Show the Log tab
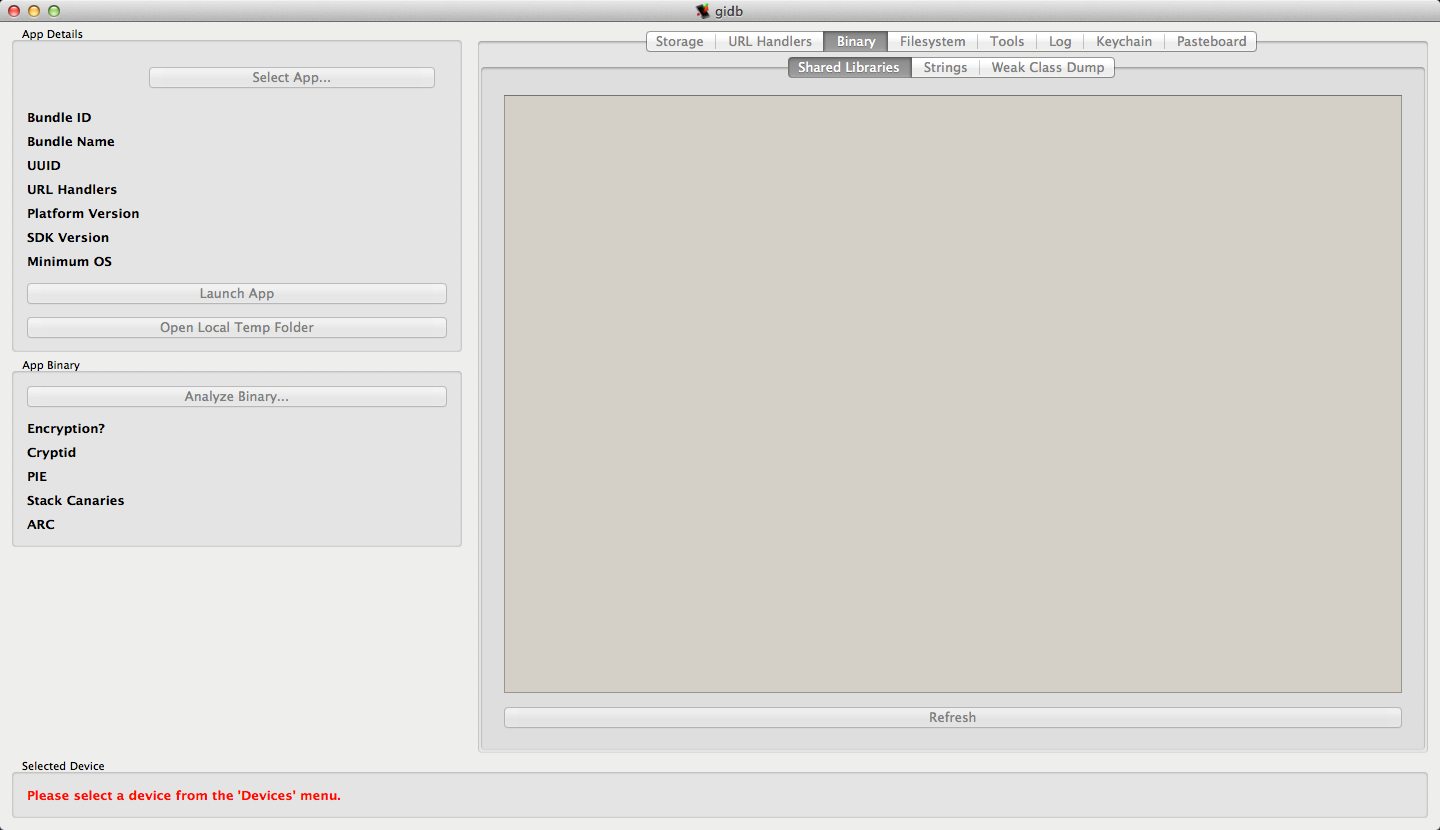Viewport: 1440px width, 830px height. (1059, 41)
